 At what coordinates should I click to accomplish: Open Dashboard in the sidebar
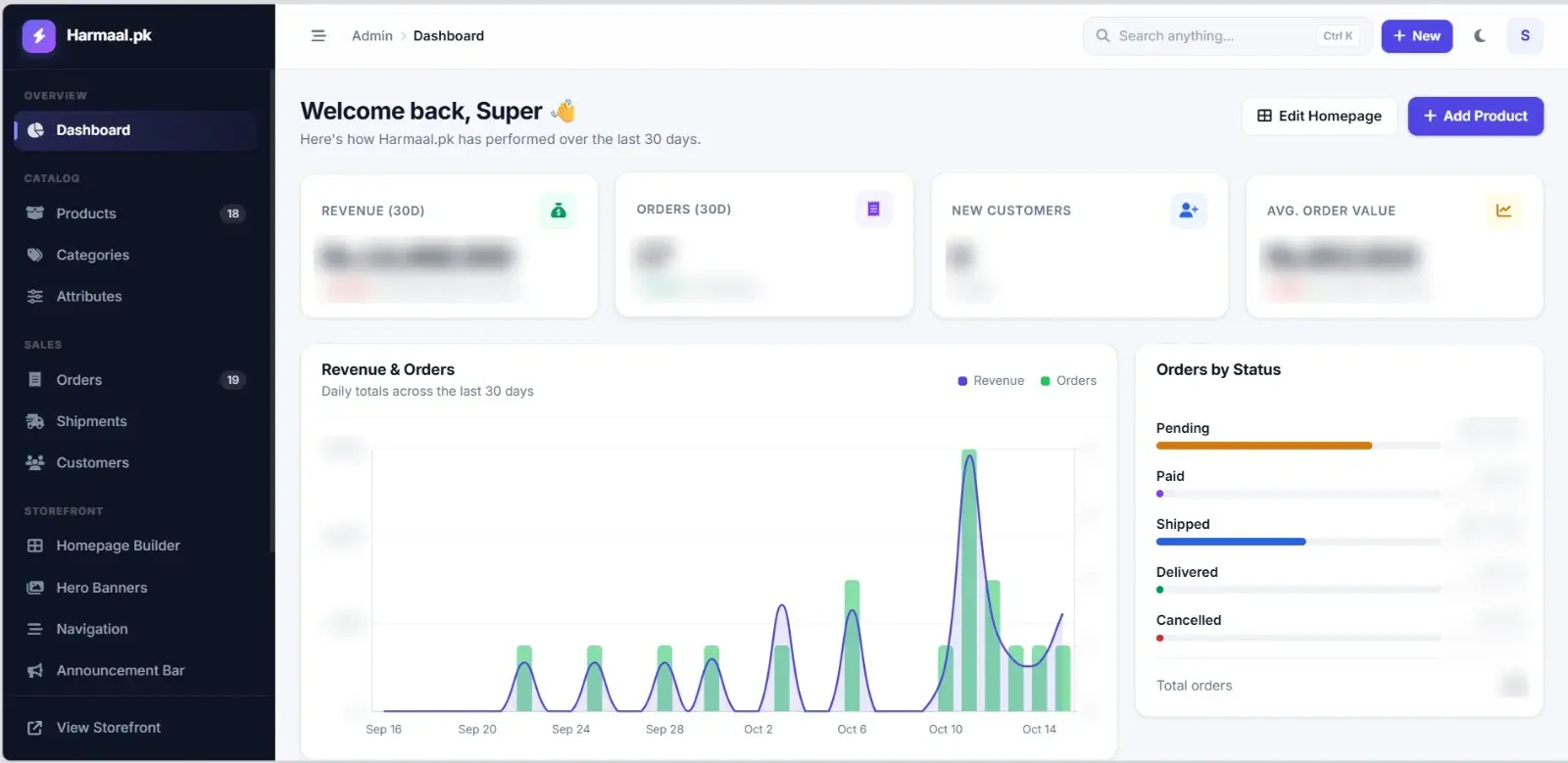pos(135,130)
